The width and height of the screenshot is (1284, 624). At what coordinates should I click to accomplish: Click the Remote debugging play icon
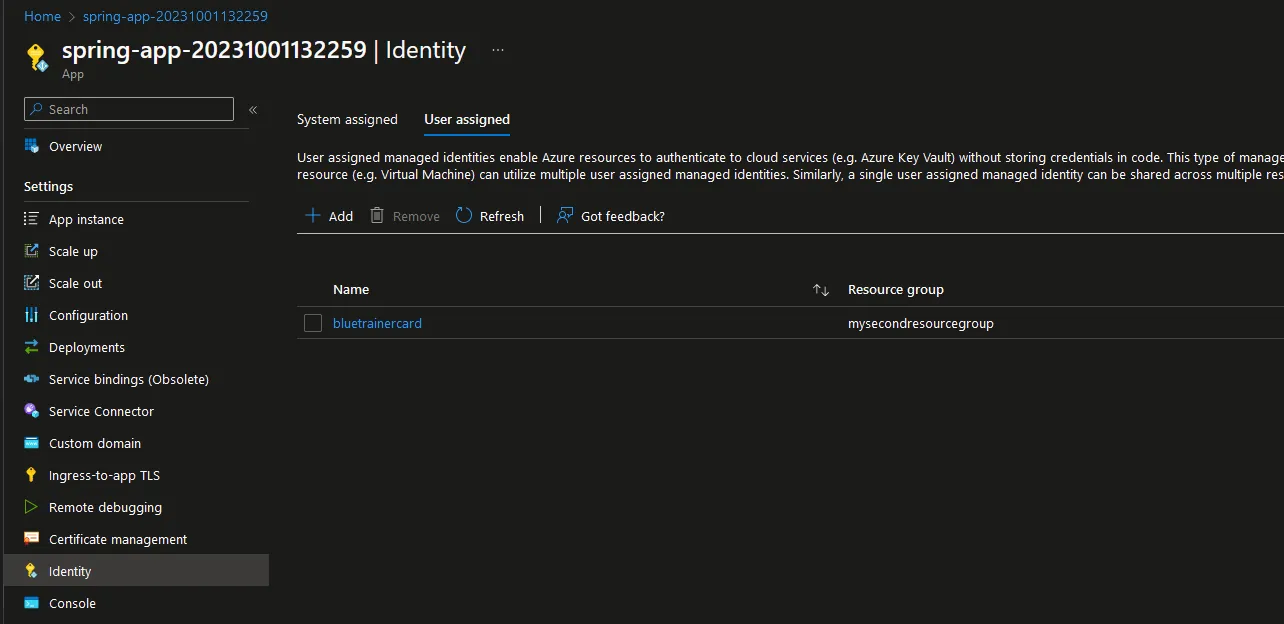(x=31, y=507)
